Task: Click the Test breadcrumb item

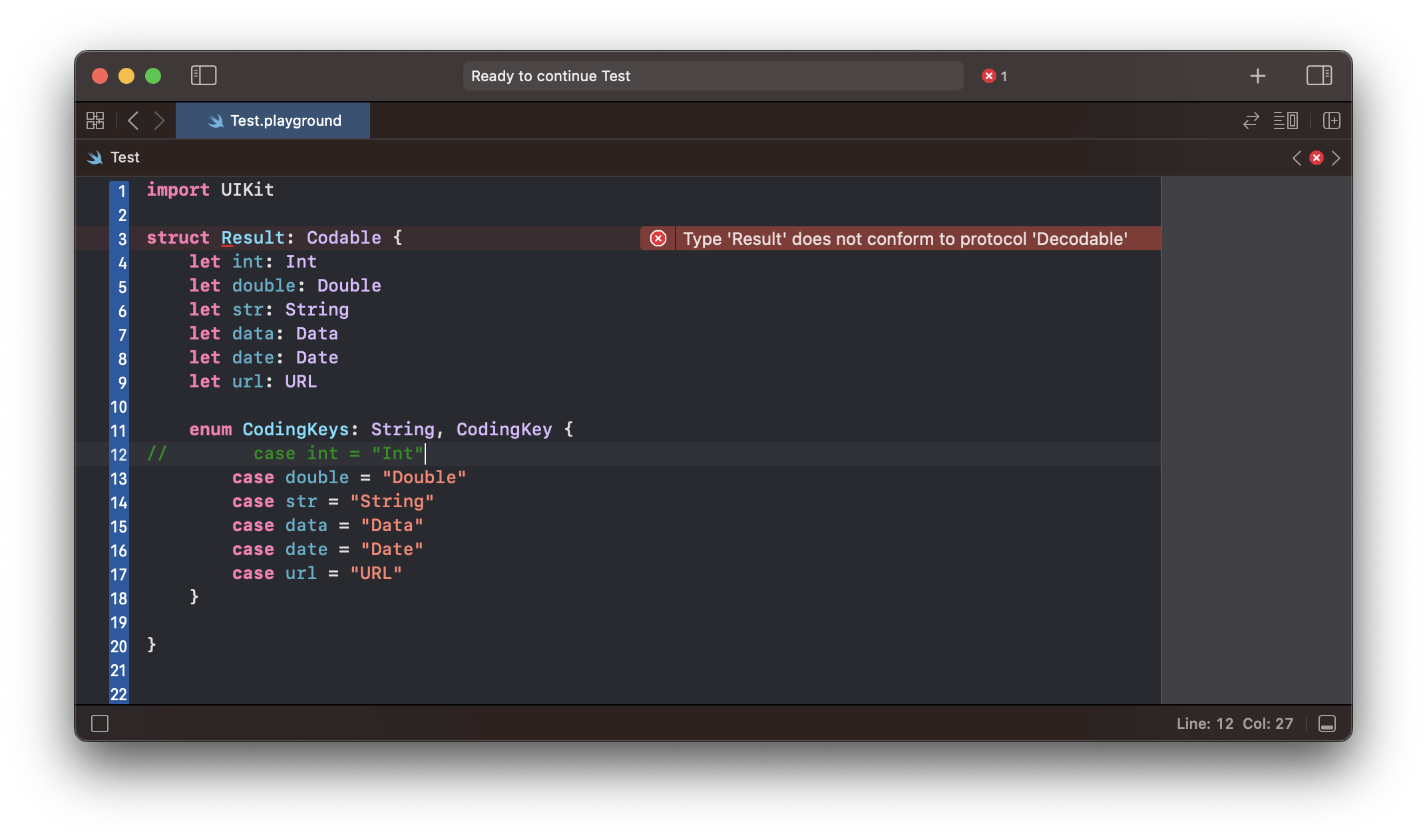Action: point(124,157)
